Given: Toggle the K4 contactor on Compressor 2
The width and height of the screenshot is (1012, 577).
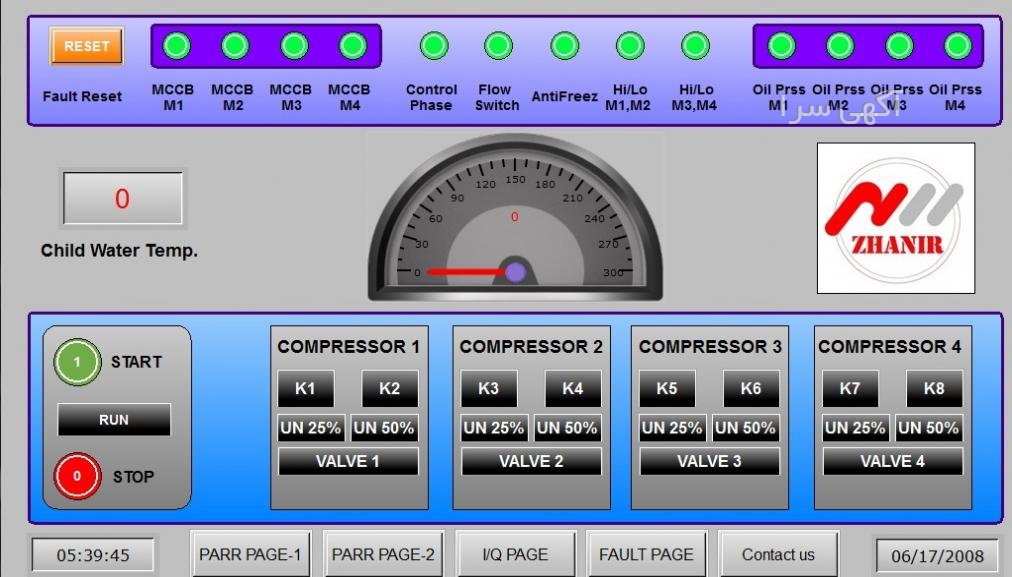Looking at the screenshot, I should coord(573,389).
